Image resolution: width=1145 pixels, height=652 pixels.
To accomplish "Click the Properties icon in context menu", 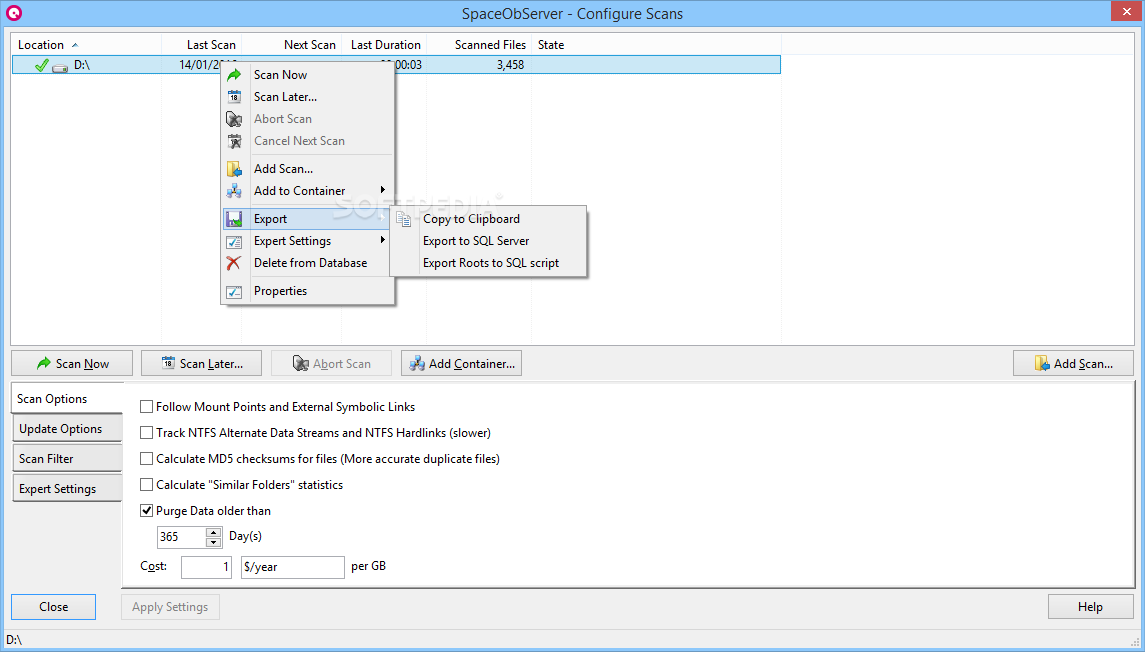I will tap(234, 291).
